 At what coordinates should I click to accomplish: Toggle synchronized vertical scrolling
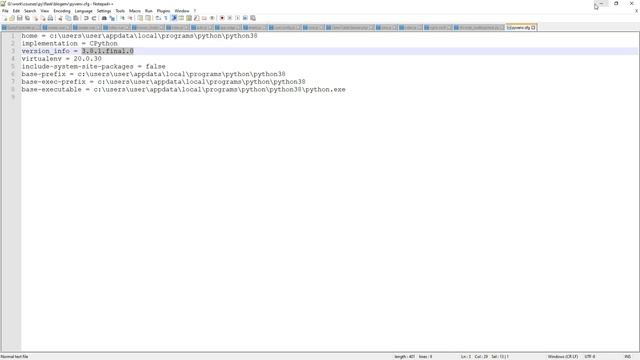(x=140, y=18)
